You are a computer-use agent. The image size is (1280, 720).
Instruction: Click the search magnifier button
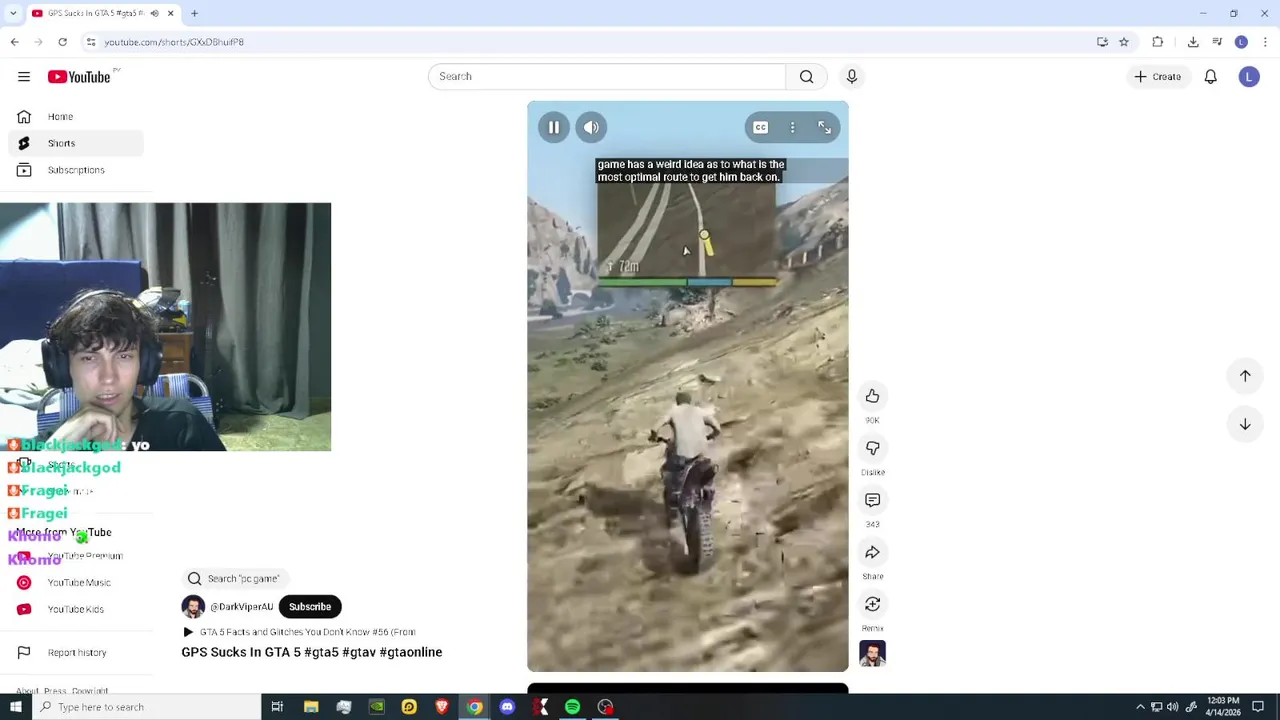tap(806, 76)
